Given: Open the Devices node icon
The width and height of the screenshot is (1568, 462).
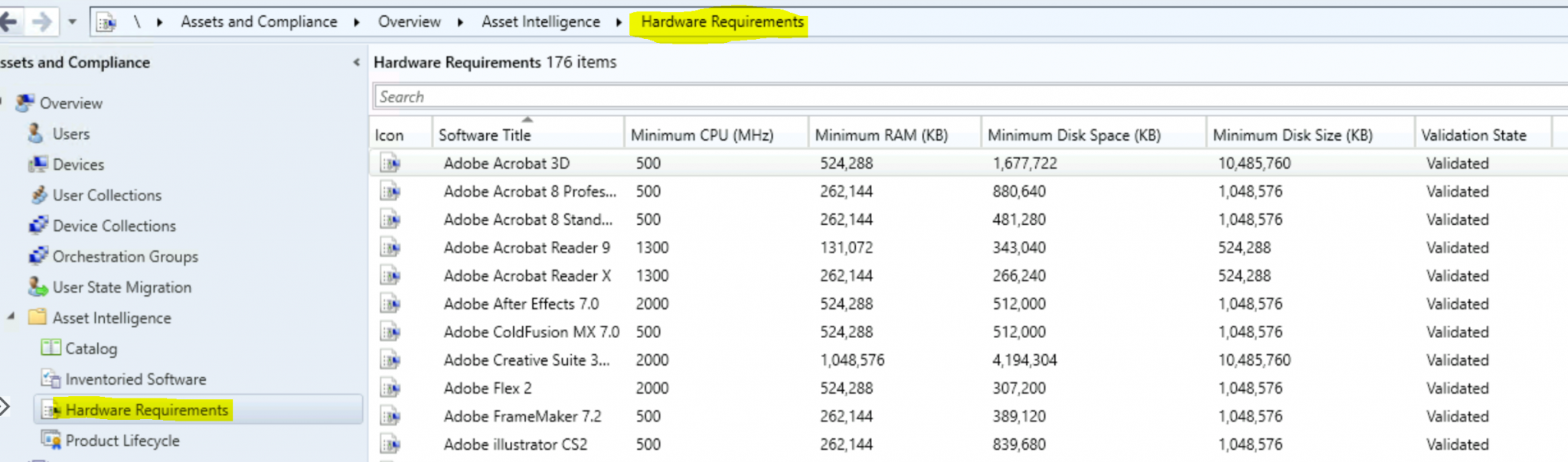Looking at the screenshot, I should tap(38, 164).
